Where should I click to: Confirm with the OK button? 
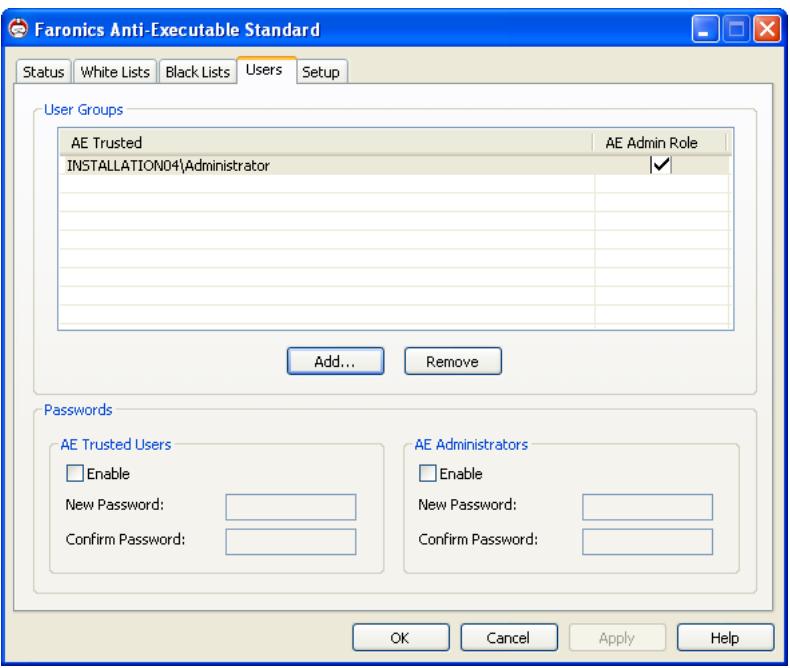[x=401, y=638]
